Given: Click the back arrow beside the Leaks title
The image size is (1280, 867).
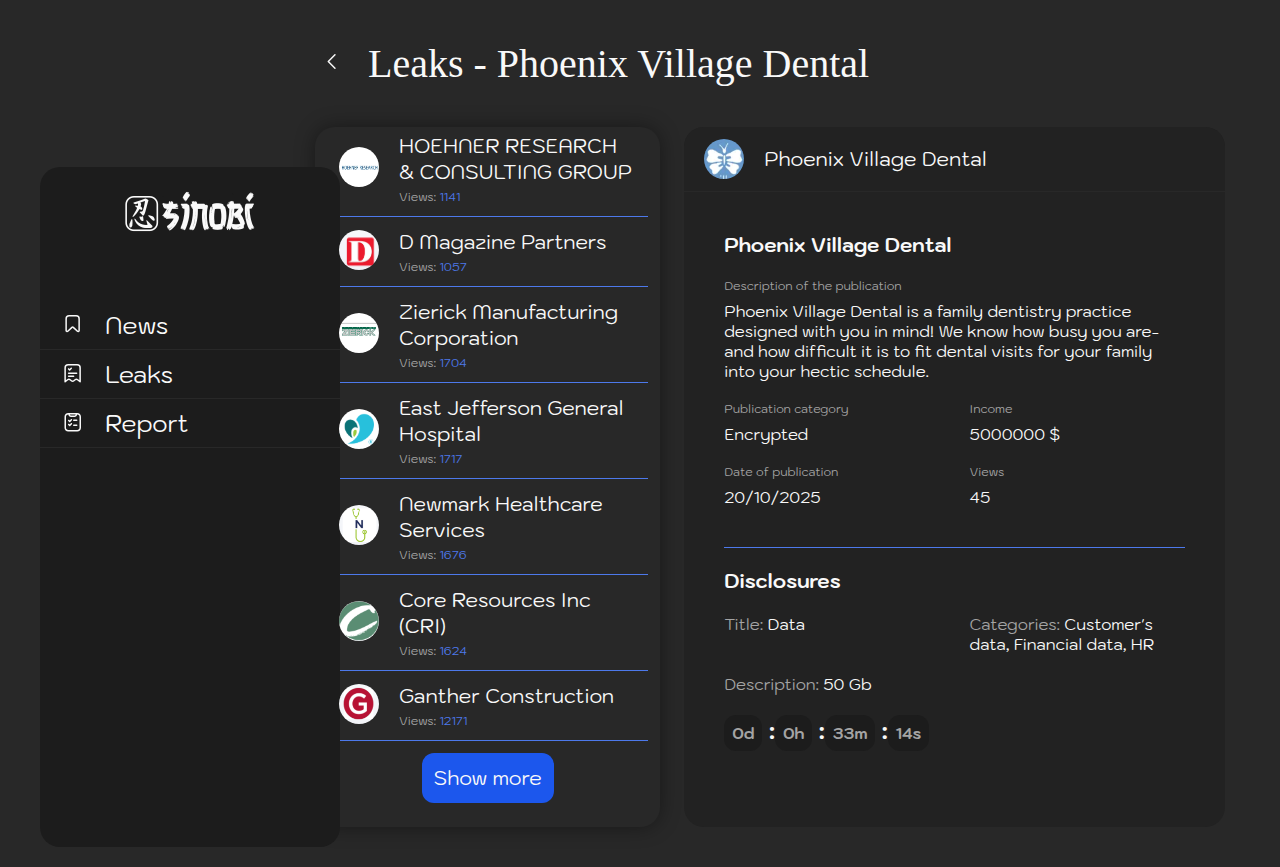Looking at the screenshot, I should coord(332,62).
